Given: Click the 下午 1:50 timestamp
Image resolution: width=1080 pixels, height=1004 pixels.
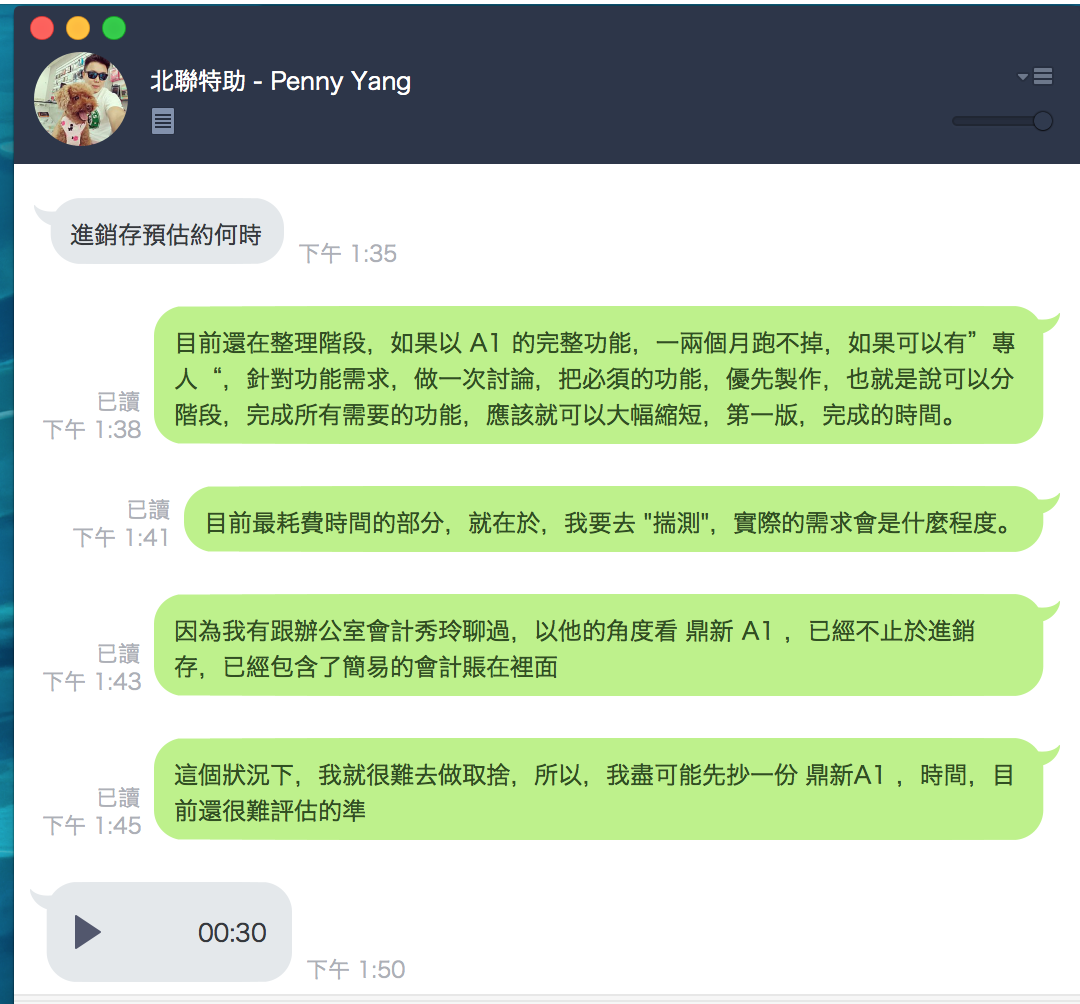Looking at the screenshot, I should coord(355,970).
